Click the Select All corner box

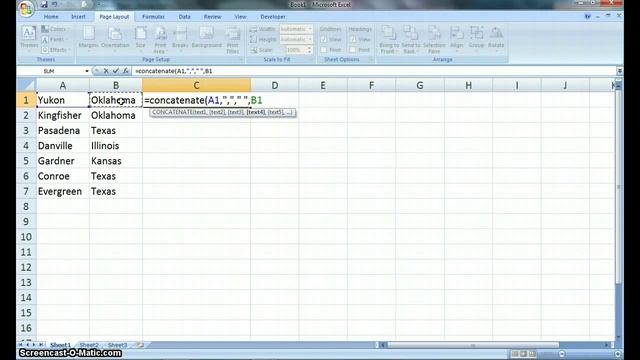[x=27, y=85]
